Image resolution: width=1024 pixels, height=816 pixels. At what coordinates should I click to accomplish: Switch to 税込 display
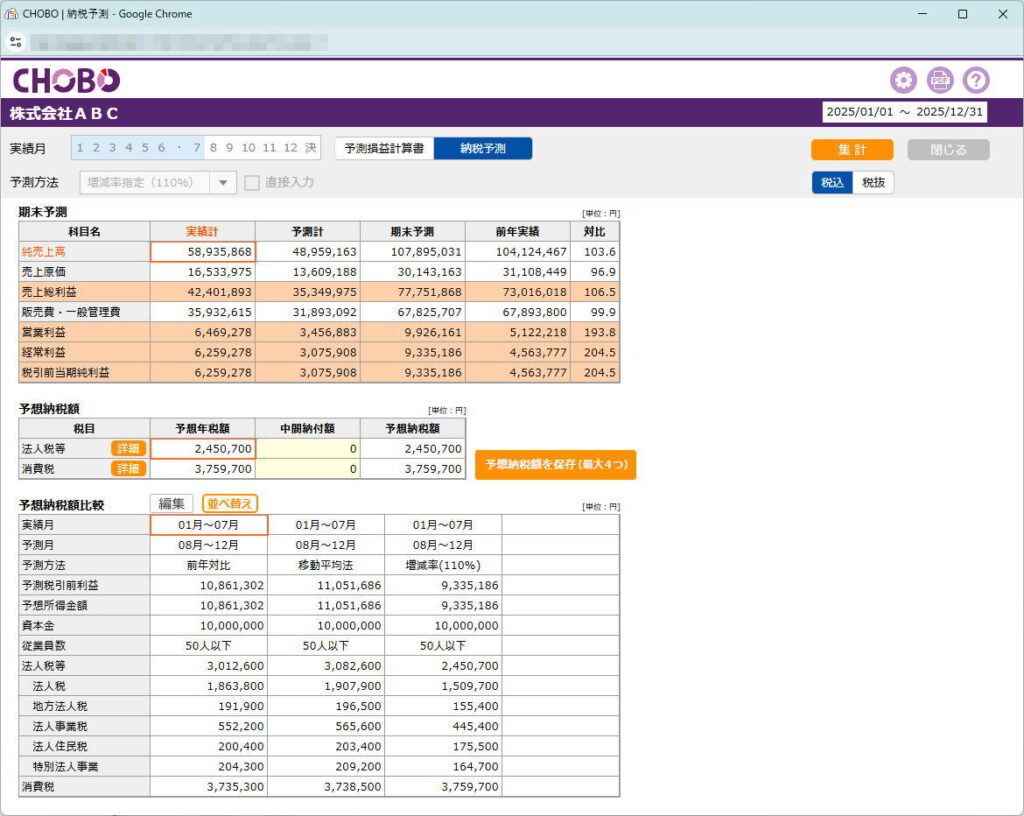832,182
